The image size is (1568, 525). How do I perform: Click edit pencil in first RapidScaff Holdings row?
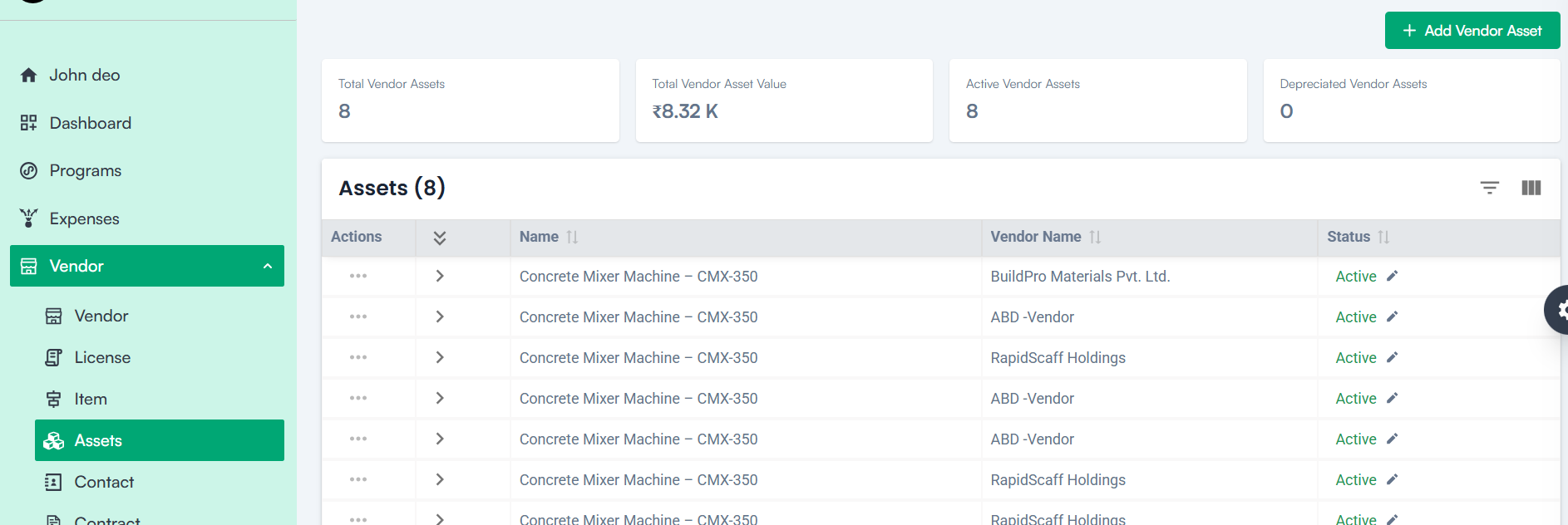(1393, 357)
